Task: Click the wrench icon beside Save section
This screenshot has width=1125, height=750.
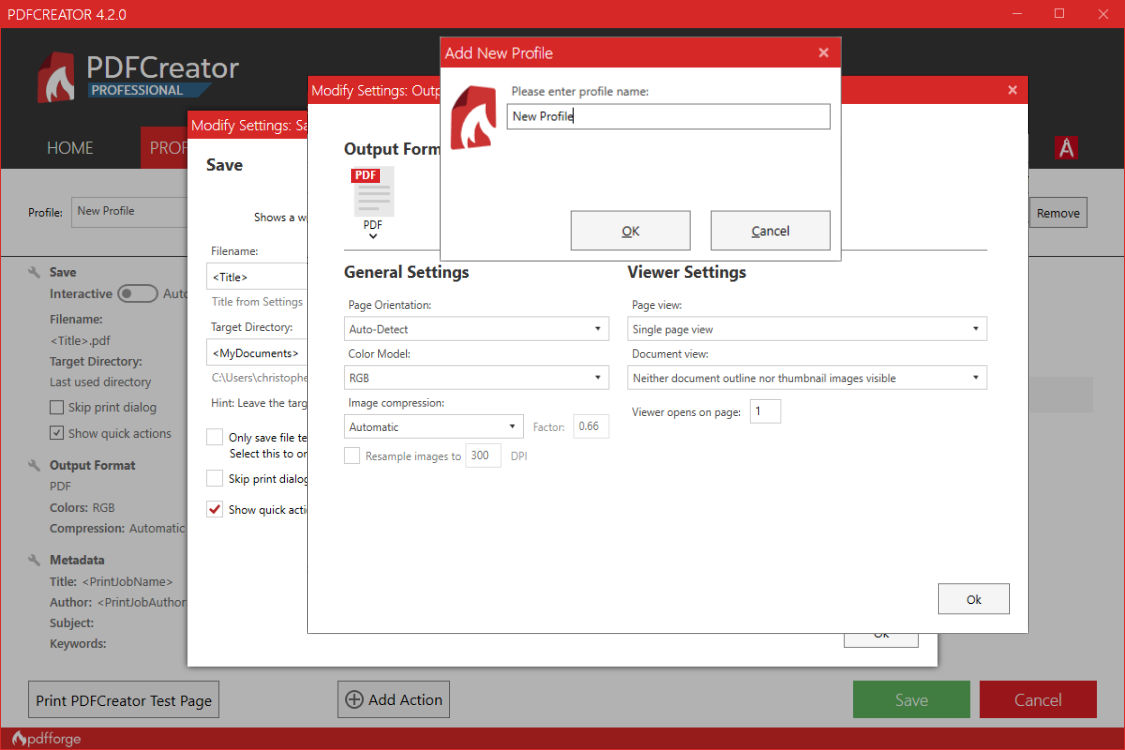Action: 34,272
